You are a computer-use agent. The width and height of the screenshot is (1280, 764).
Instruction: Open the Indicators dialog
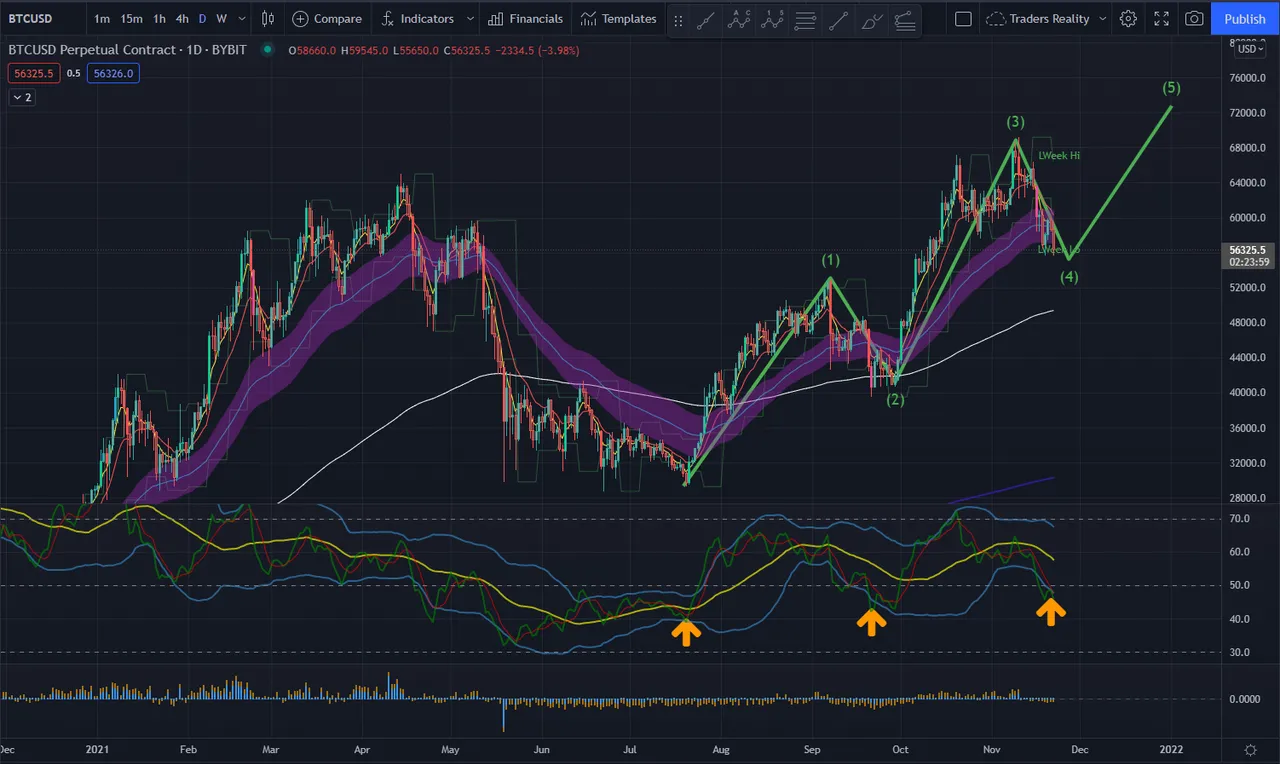[417, 18]
